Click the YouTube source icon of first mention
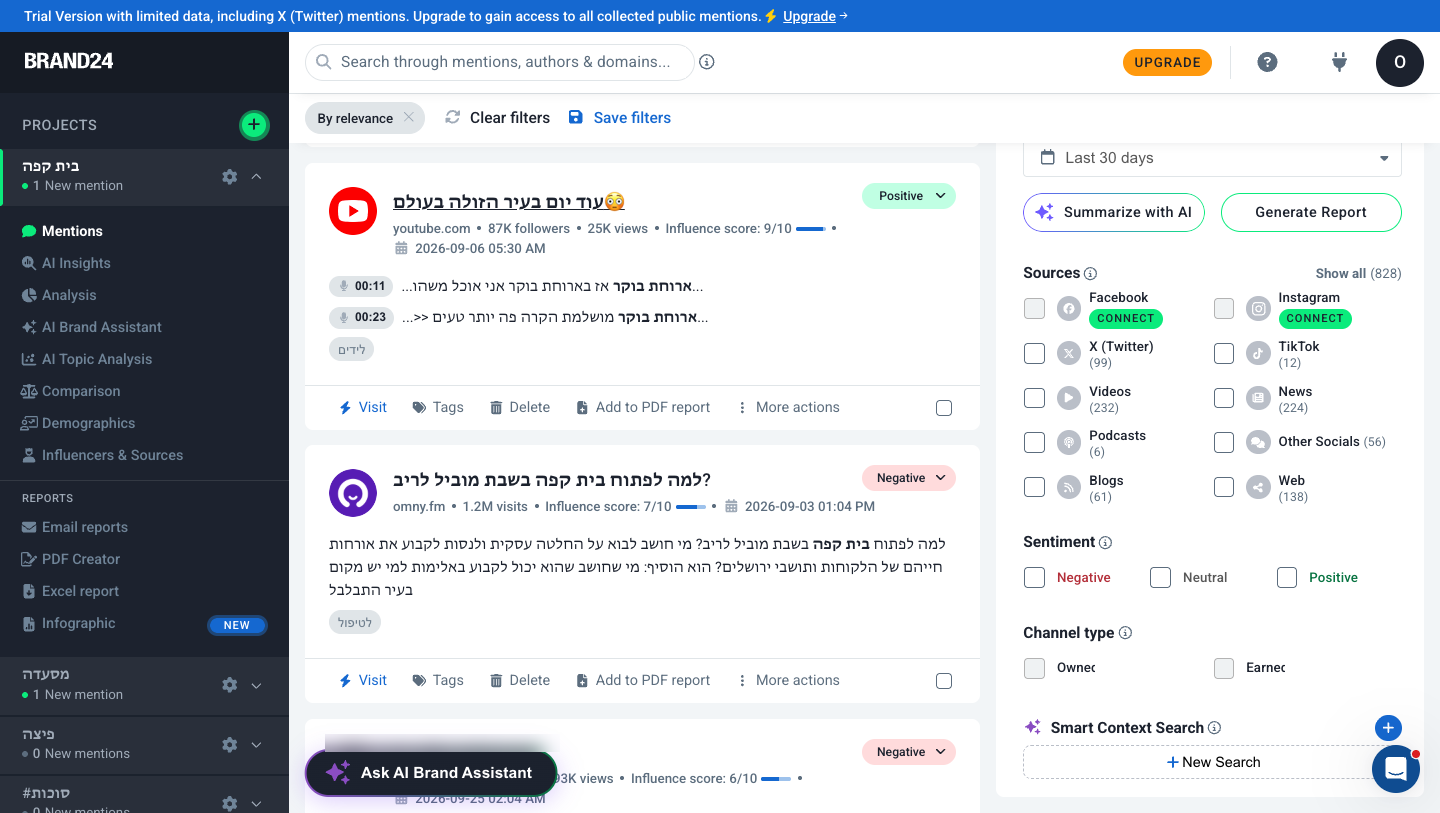 (x=353, y=211)
